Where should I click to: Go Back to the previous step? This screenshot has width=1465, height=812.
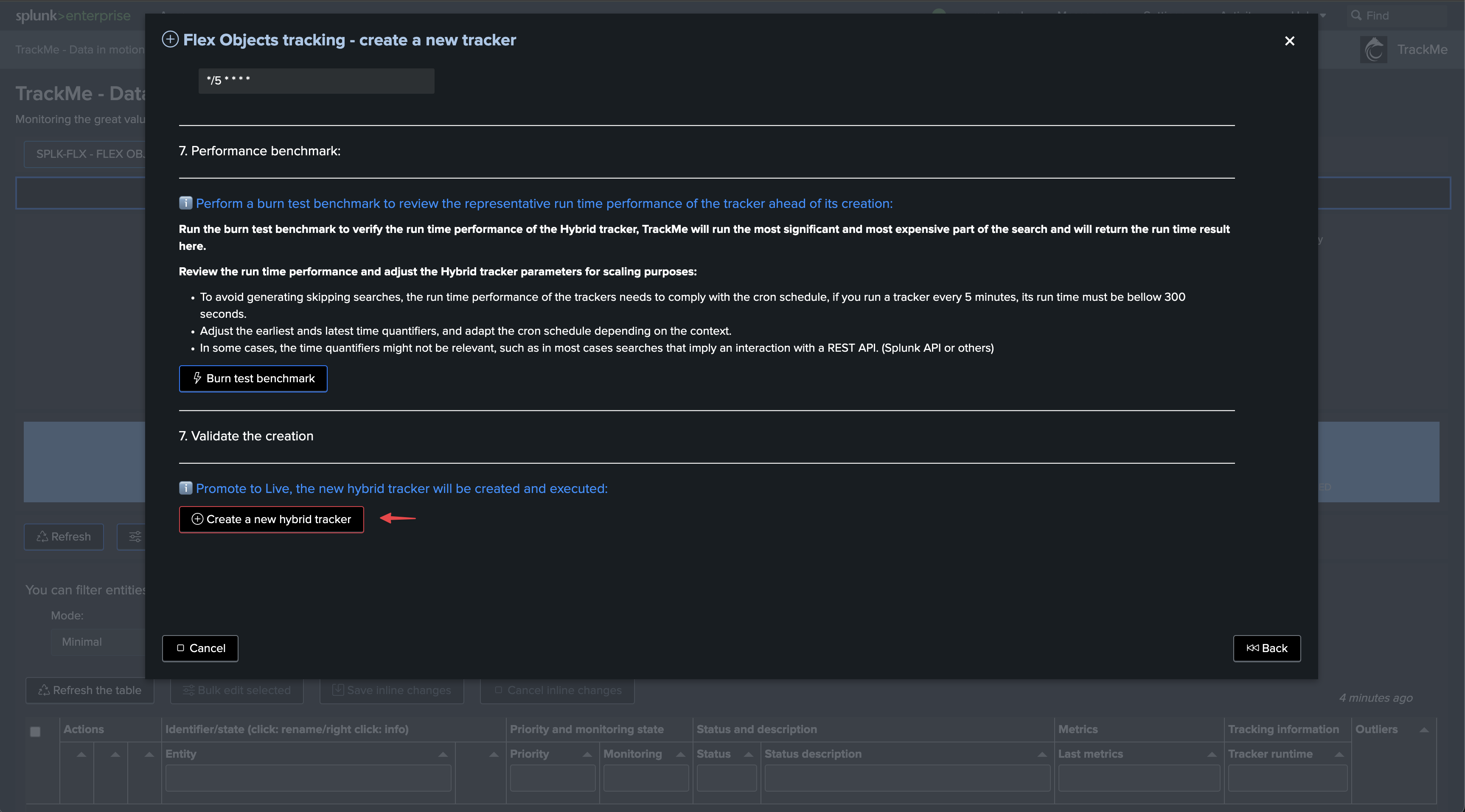(1266, 648)
